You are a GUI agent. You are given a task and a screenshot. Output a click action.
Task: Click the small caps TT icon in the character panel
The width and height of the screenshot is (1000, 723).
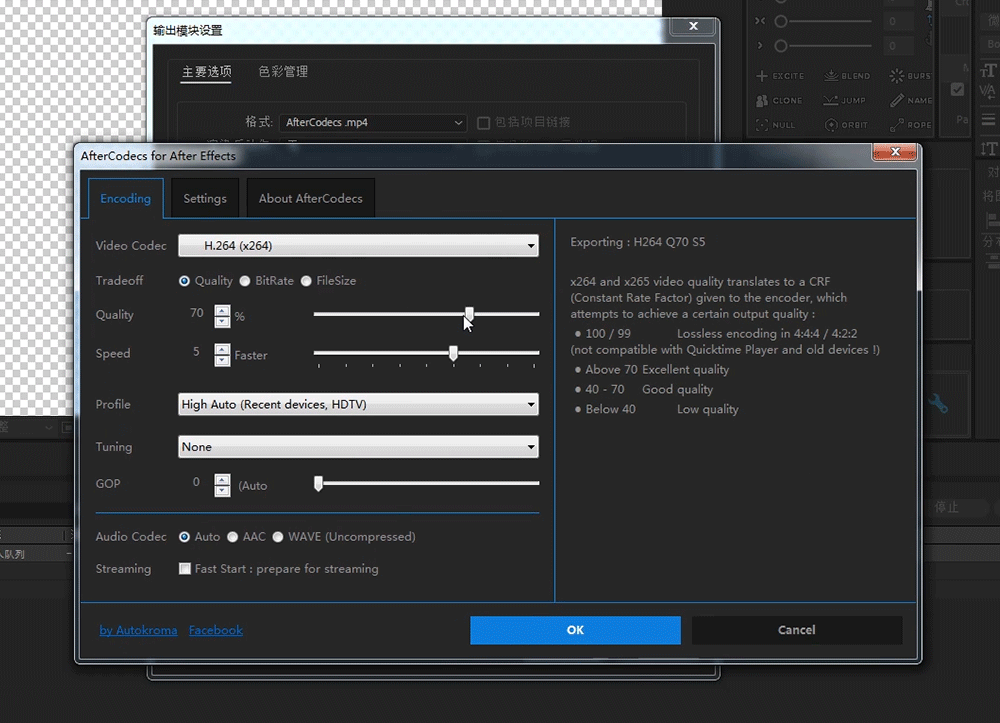point(988,70)
